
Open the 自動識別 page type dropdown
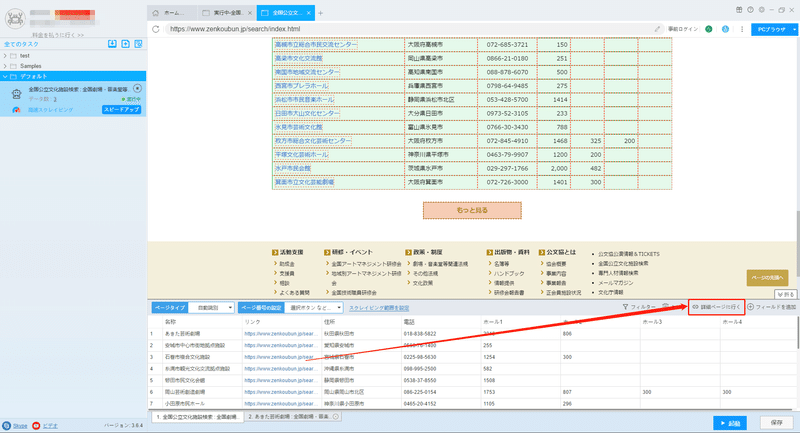[x=212, y=308]
